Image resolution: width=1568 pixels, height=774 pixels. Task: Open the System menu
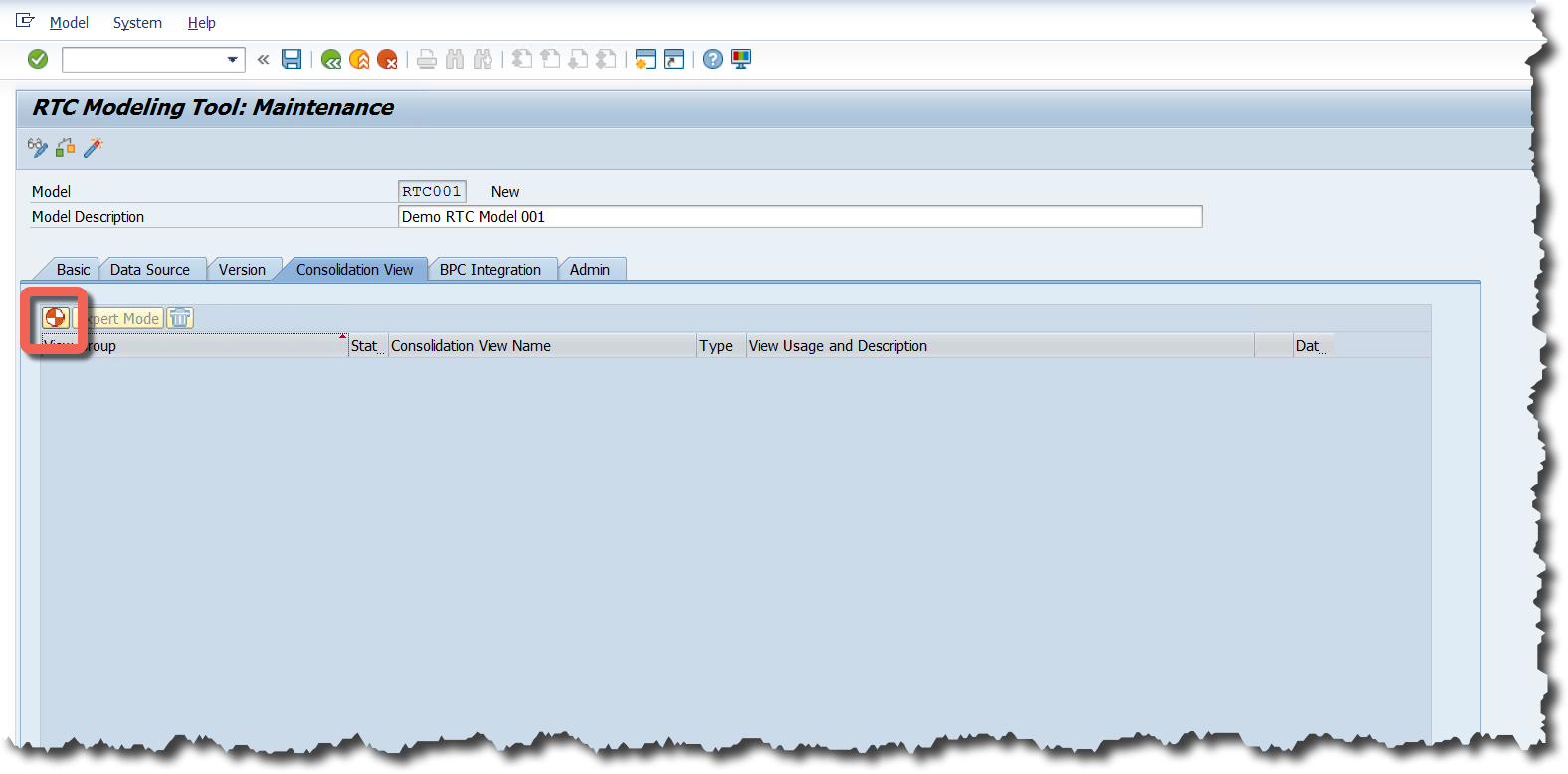coord(137,23)
